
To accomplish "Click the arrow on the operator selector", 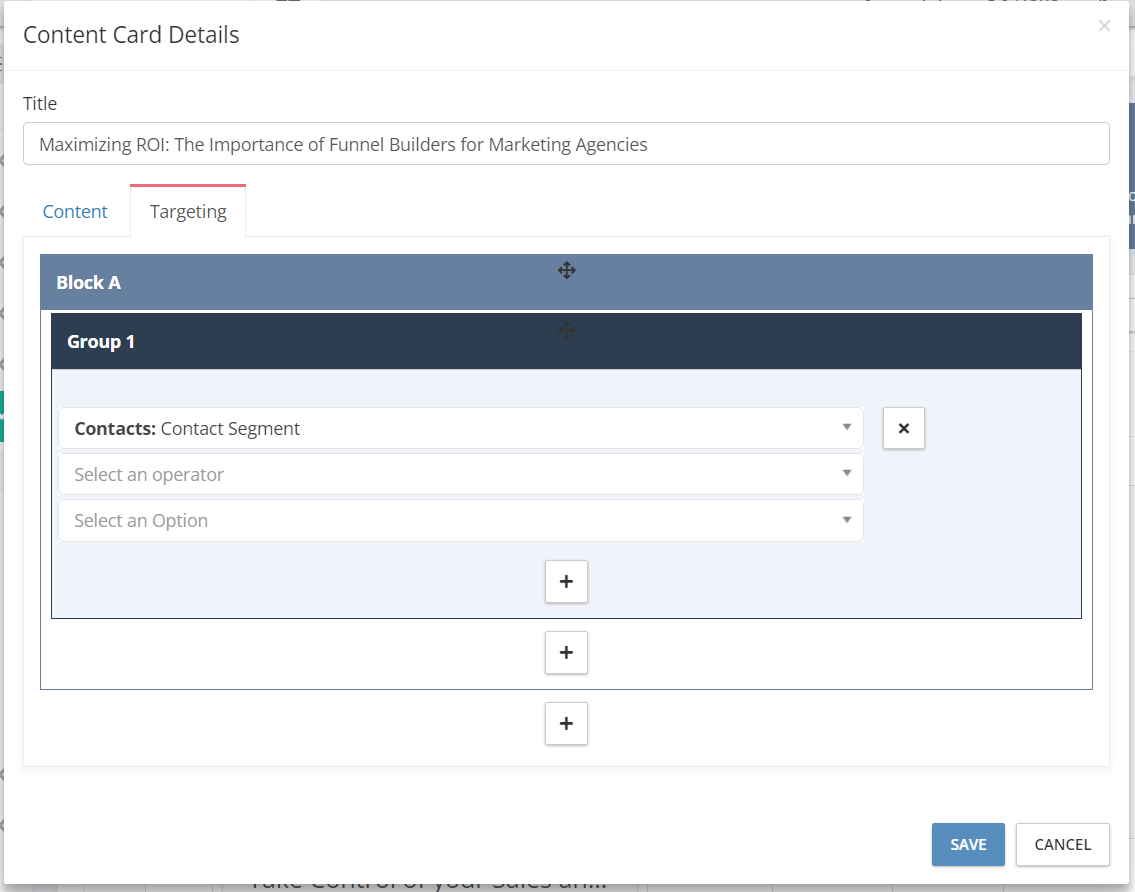I will point(846,474).
